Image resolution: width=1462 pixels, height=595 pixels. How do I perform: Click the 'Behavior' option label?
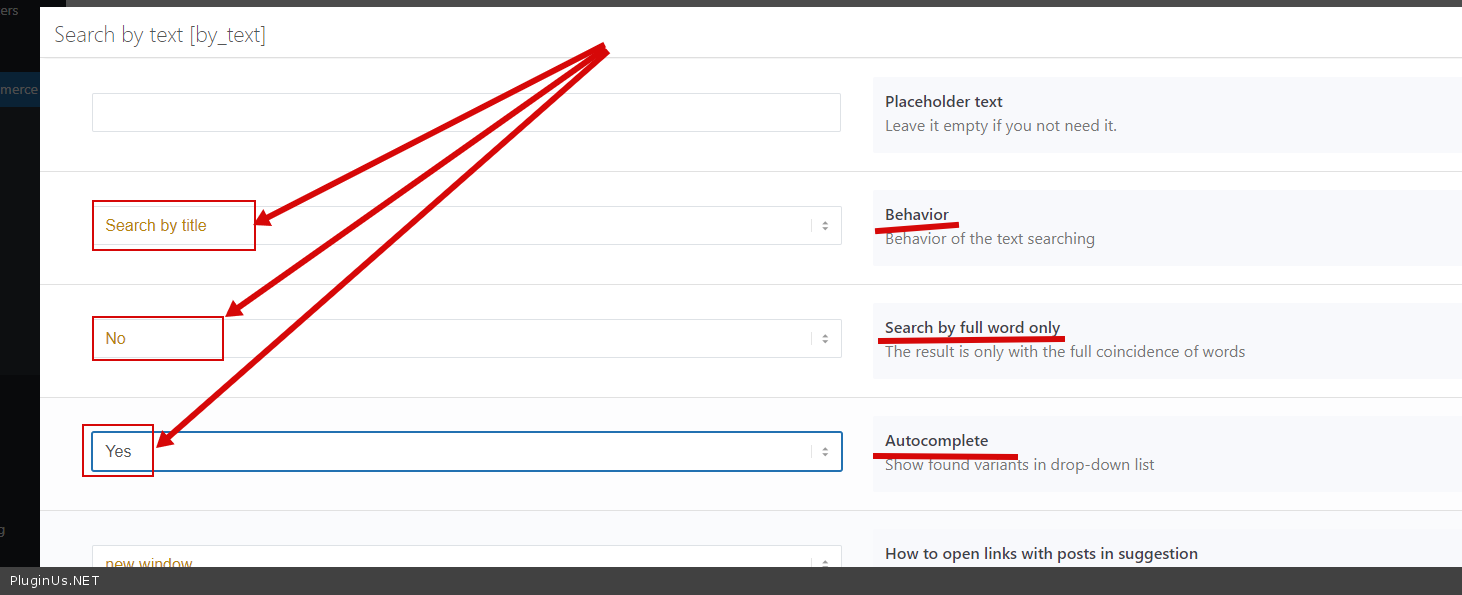point(916,215)
